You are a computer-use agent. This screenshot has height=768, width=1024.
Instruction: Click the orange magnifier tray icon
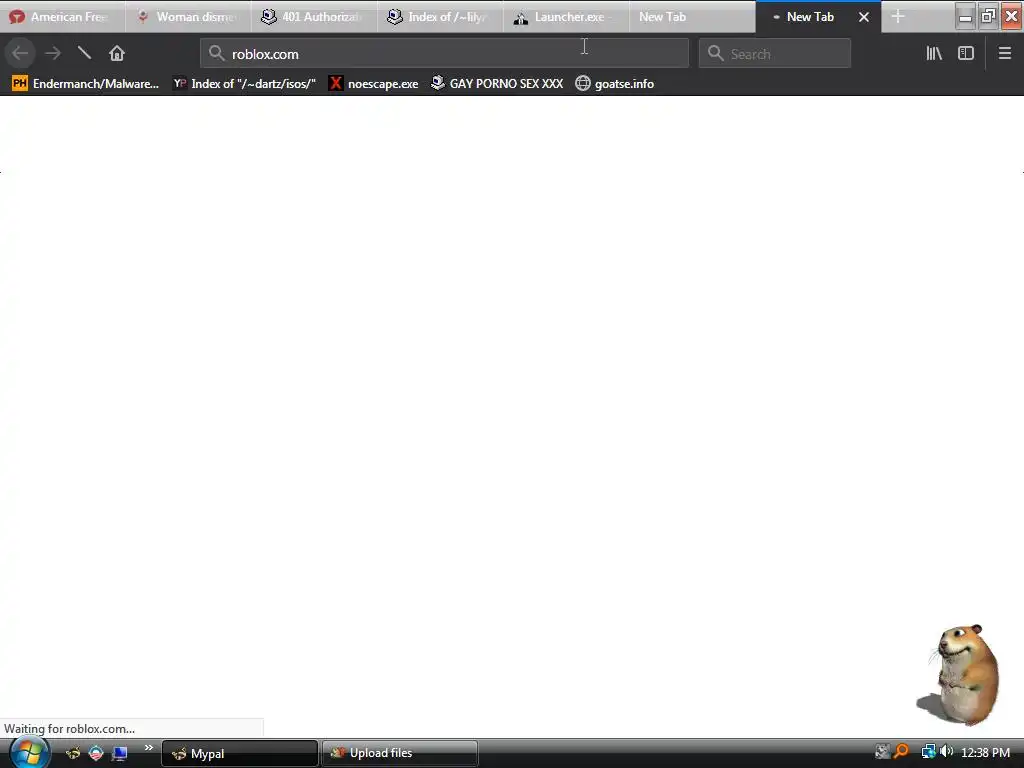[901, 752]
